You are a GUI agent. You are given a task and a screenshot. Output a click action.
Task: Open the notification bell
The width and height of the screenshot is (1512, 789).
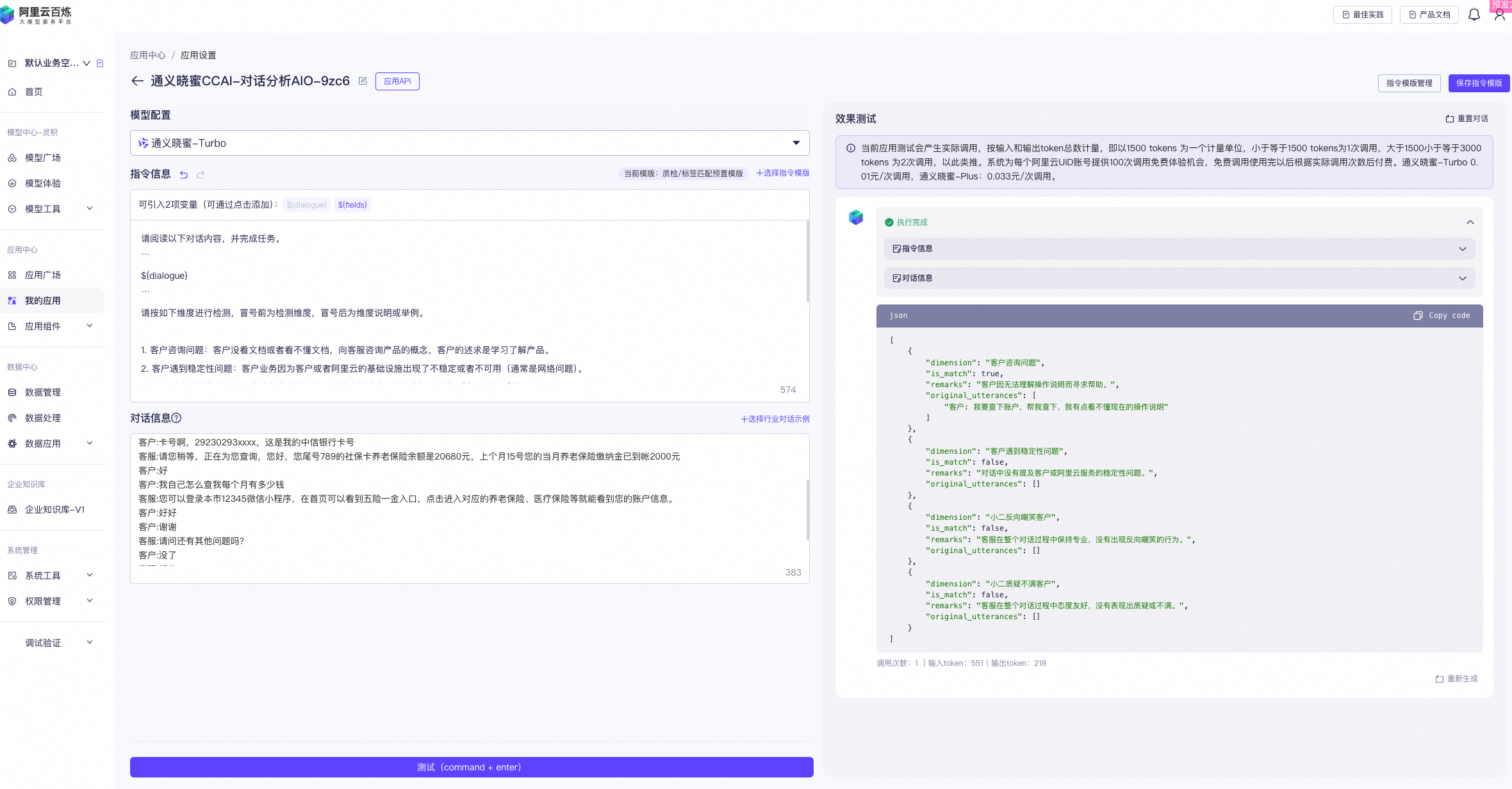tap(1474, 14)
